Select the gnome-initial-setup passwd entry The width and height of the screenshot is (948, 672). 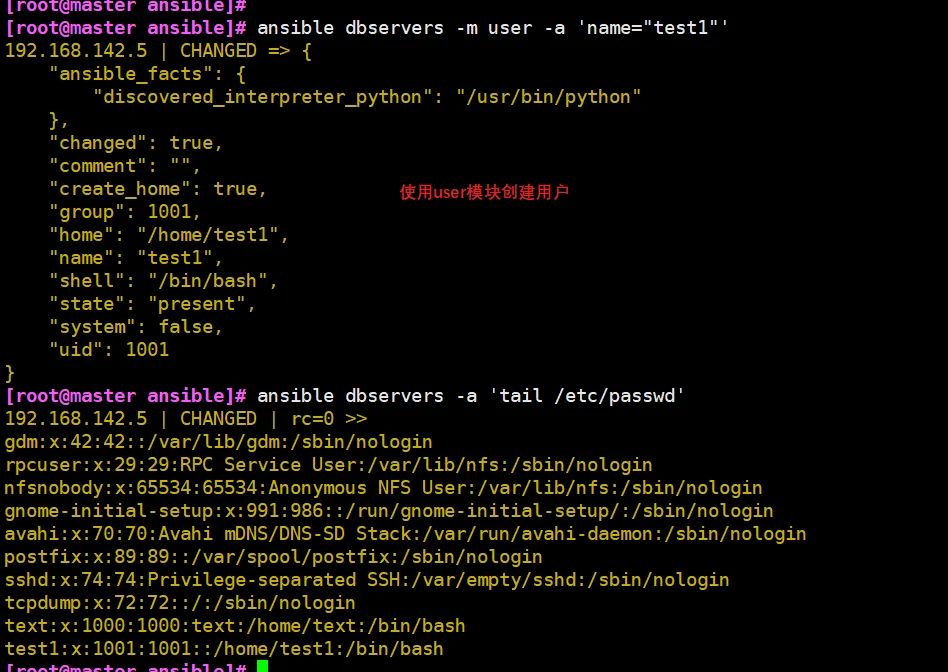click(x=389, y=511)
